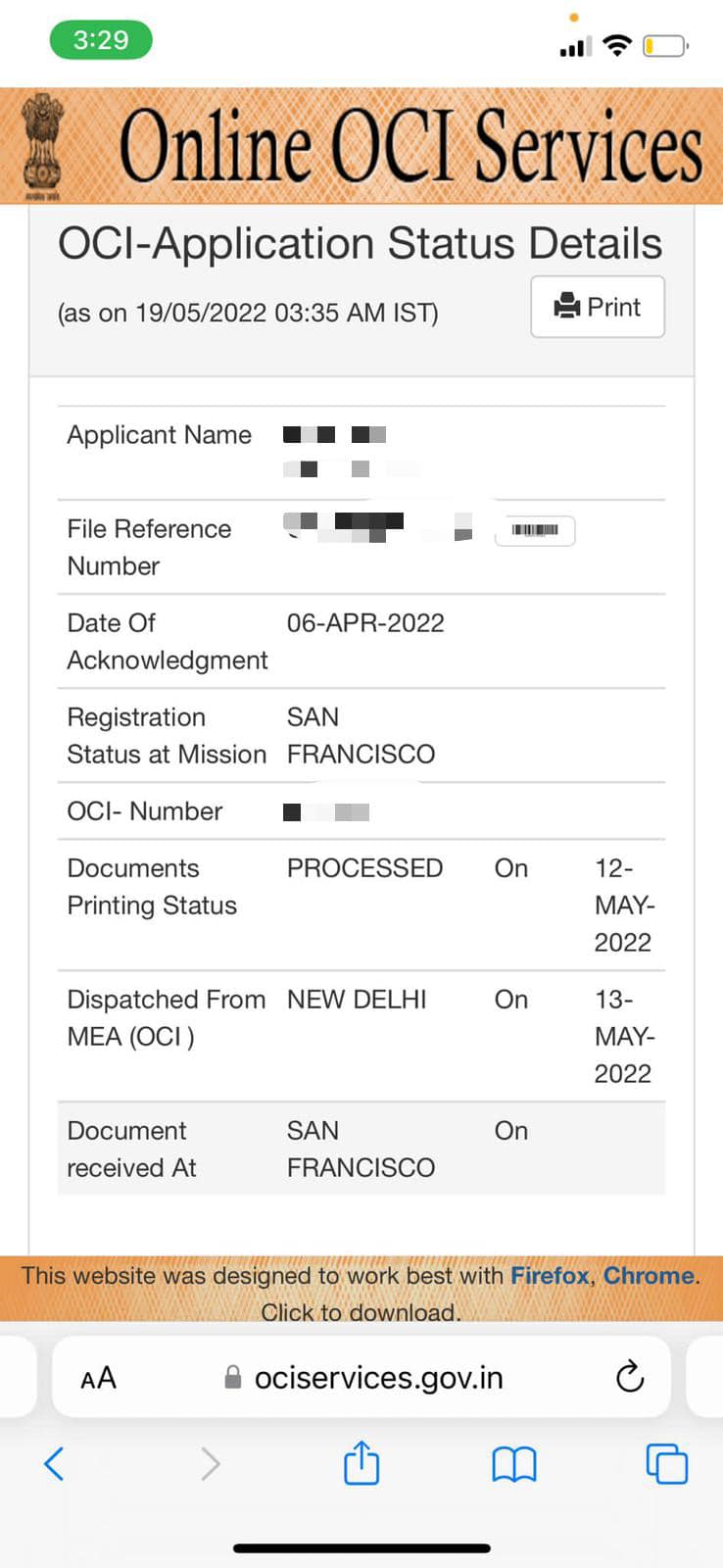
Task: Open the Safari share sheet icon
Action: coord(361,1462)
